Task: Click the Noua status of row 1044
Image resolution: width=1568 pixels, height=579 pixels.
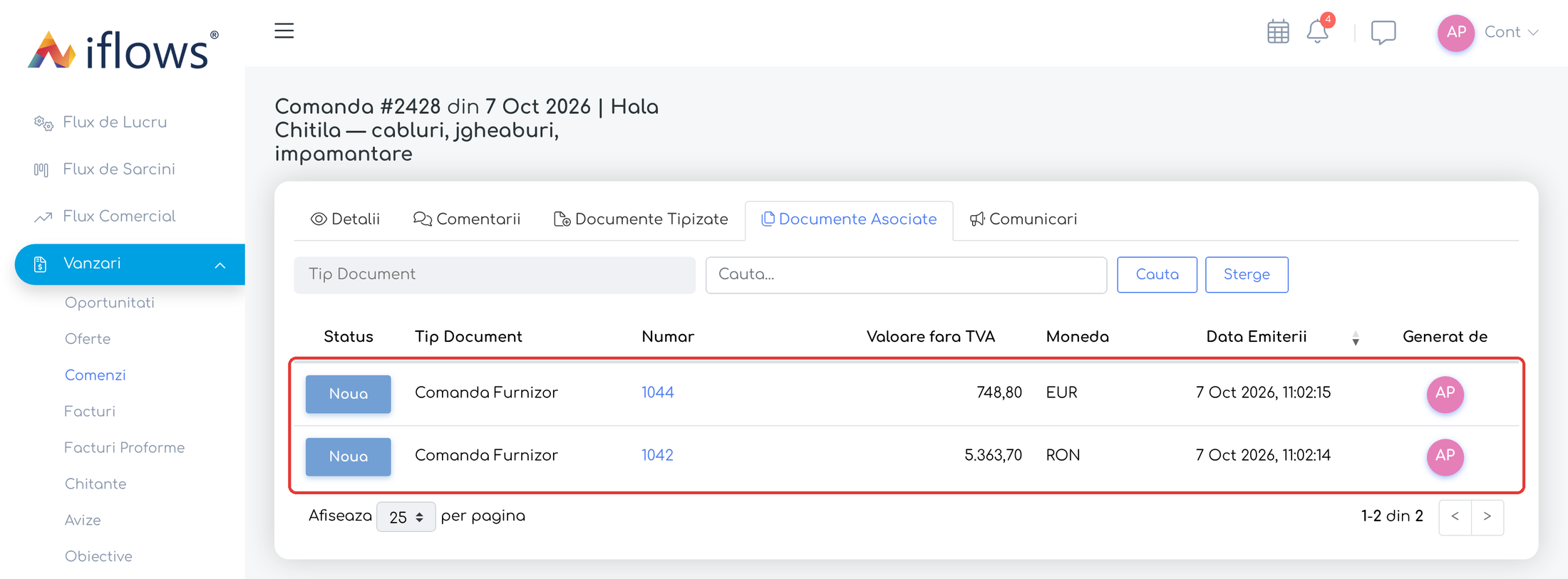Action: (349, 394)
